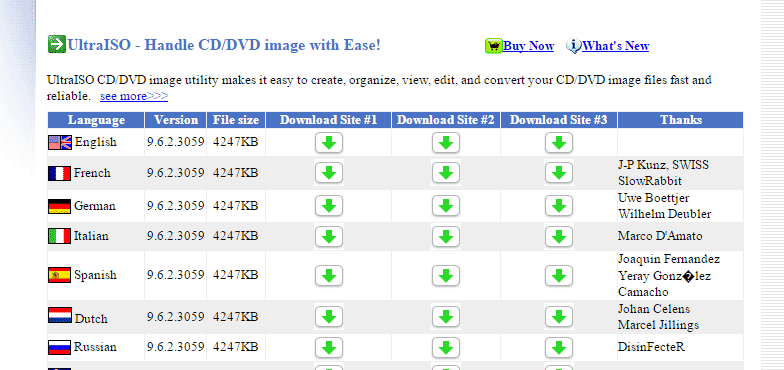Download French version from Site #3
Viewport: 784px width, 370px height.
558,173
